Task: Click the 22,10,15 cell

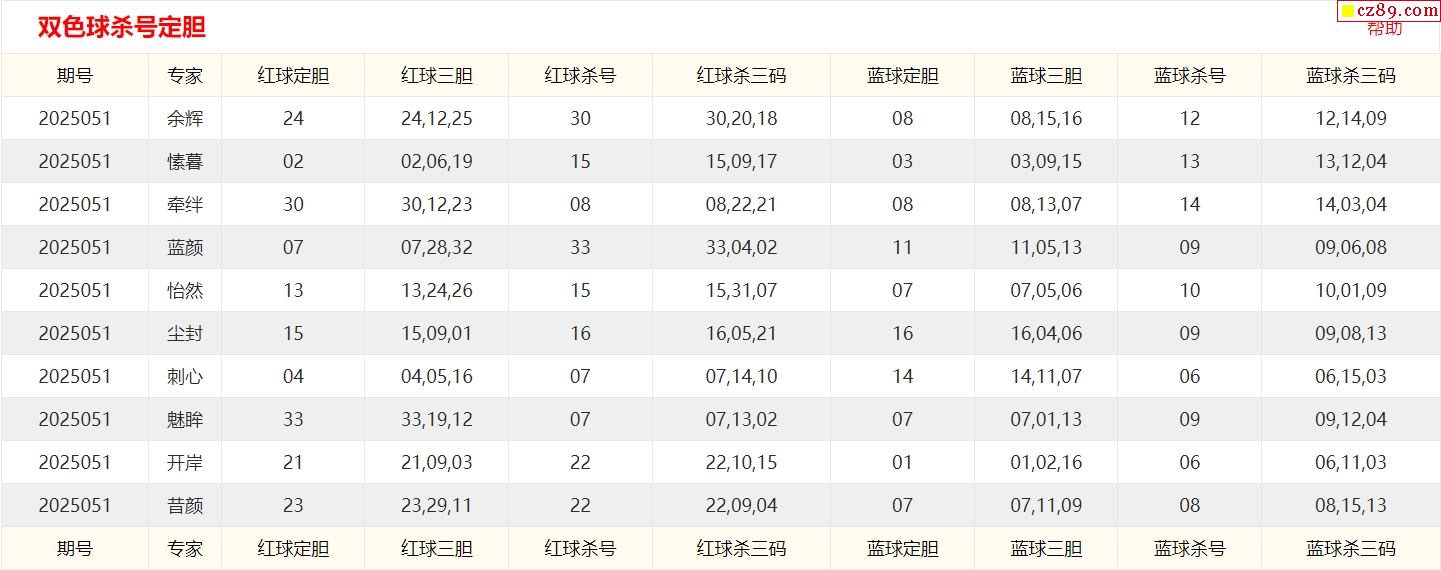Action: click(x=741, y=463)
